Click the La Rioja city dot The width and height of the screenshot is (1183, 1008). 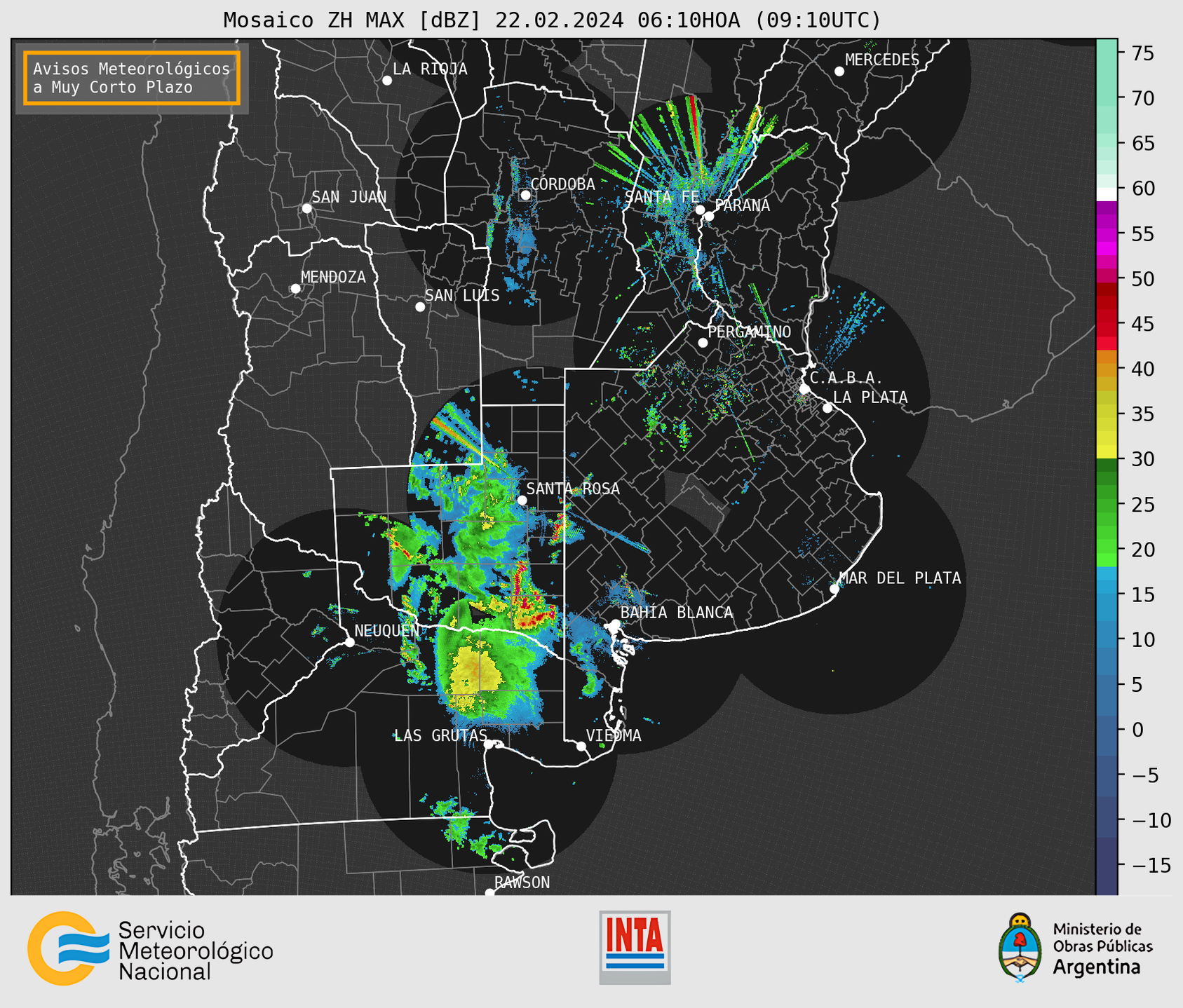pos(387,81)
